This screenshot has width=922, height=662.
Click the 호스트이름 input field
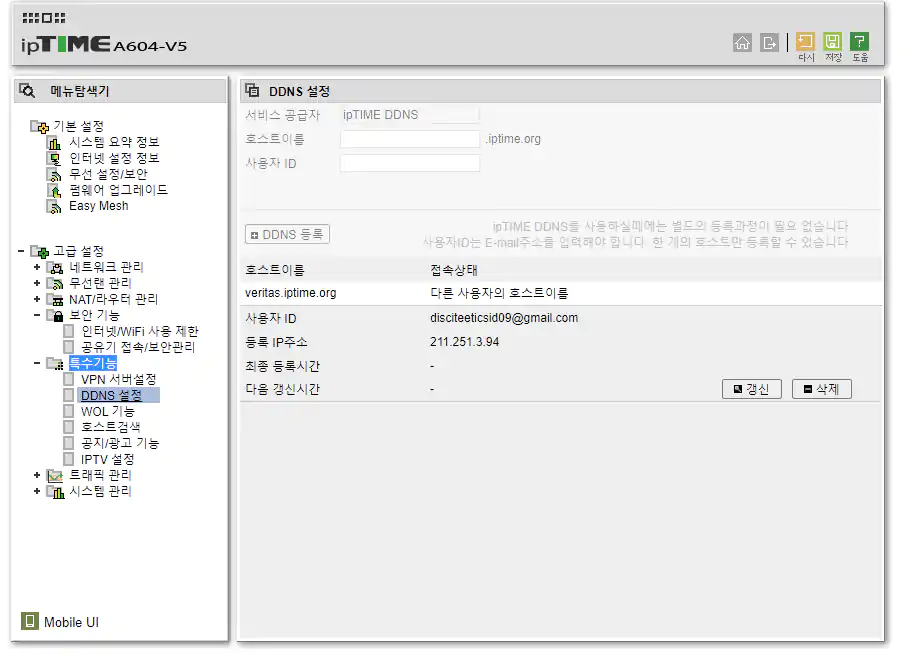coord(410,139)
